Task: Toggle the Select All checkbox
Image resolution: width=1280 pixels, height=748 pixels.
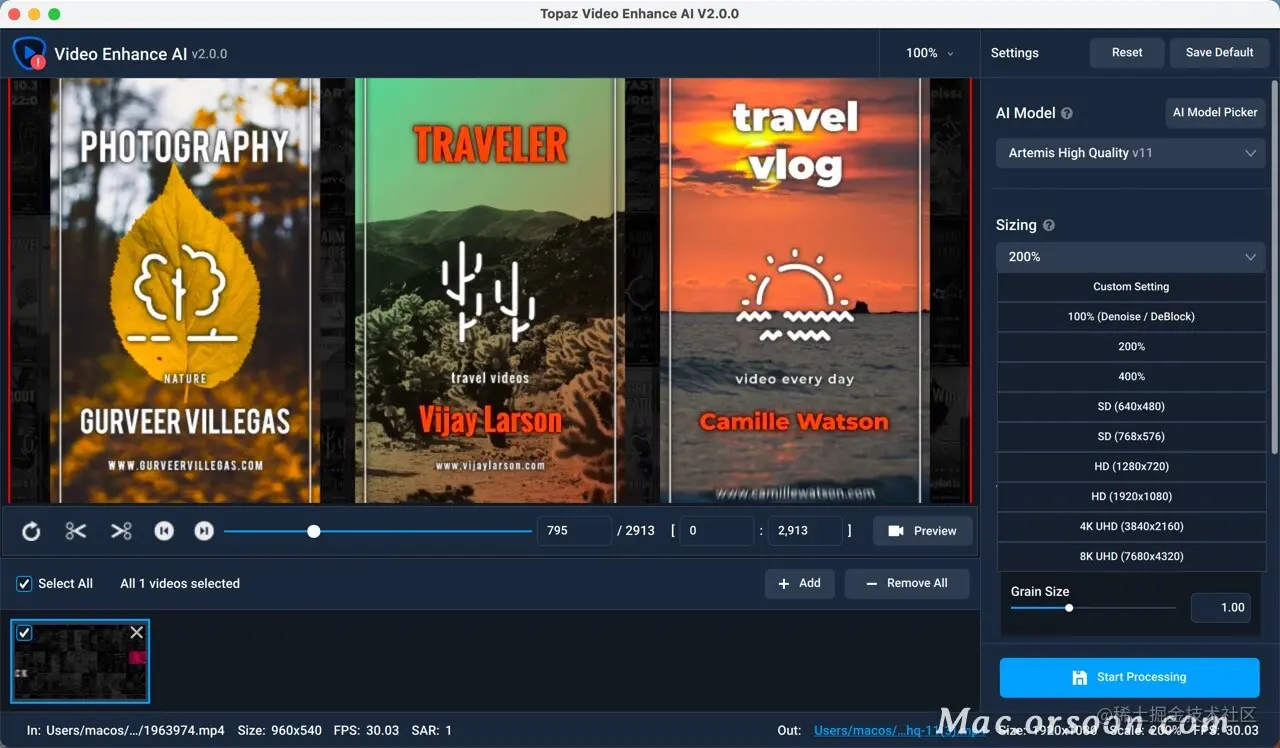Action: point(24,583)
